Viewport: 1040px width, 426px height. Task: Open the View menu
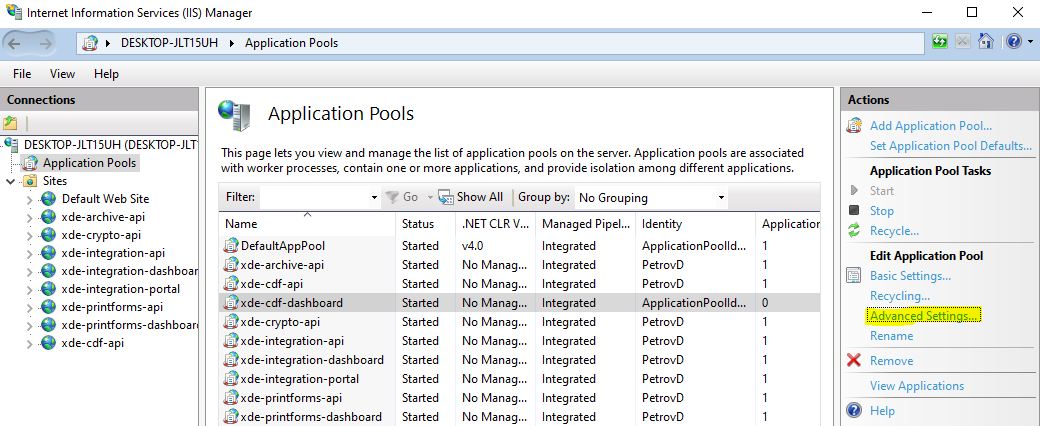tap(62, 74)
